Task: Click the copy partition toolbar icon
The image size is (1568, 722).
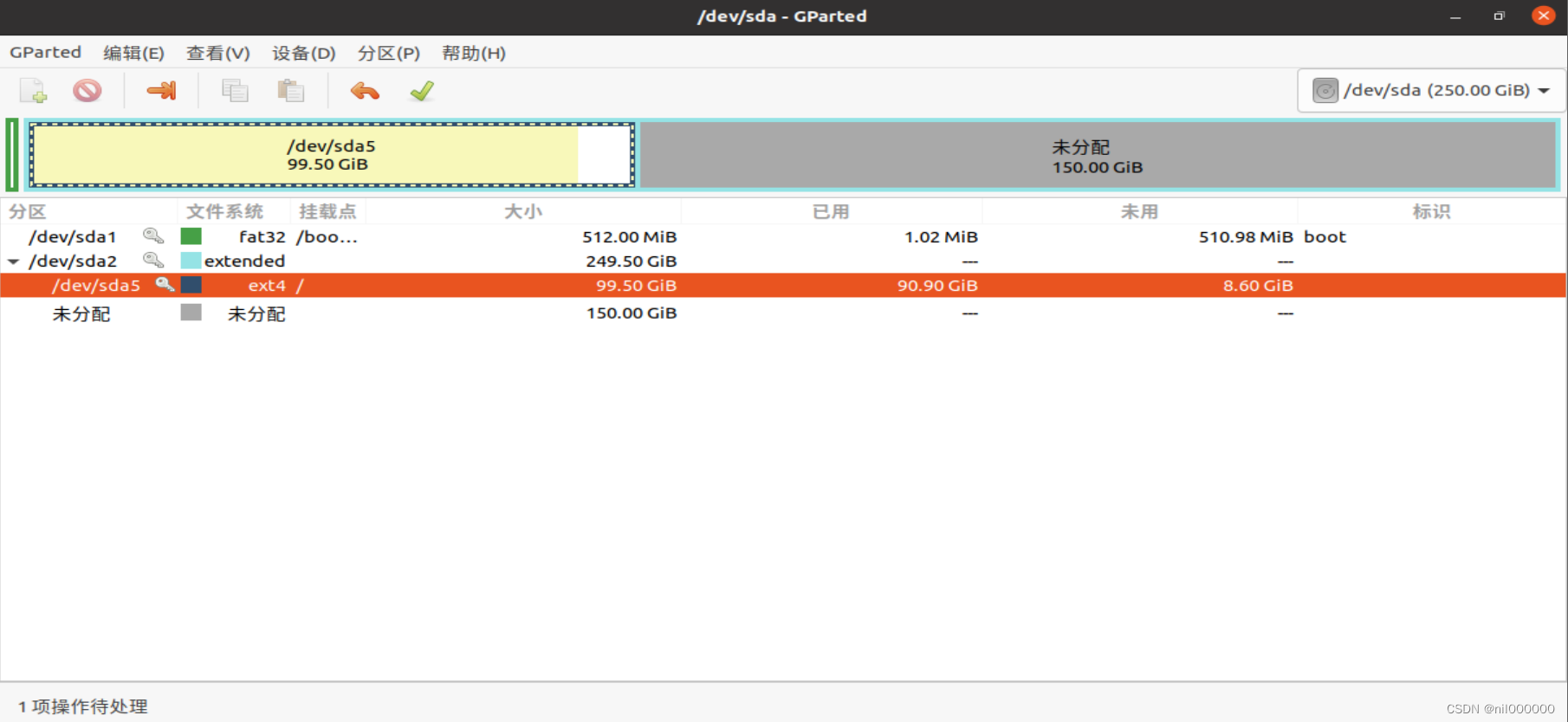Action: (x=235, y=91)
